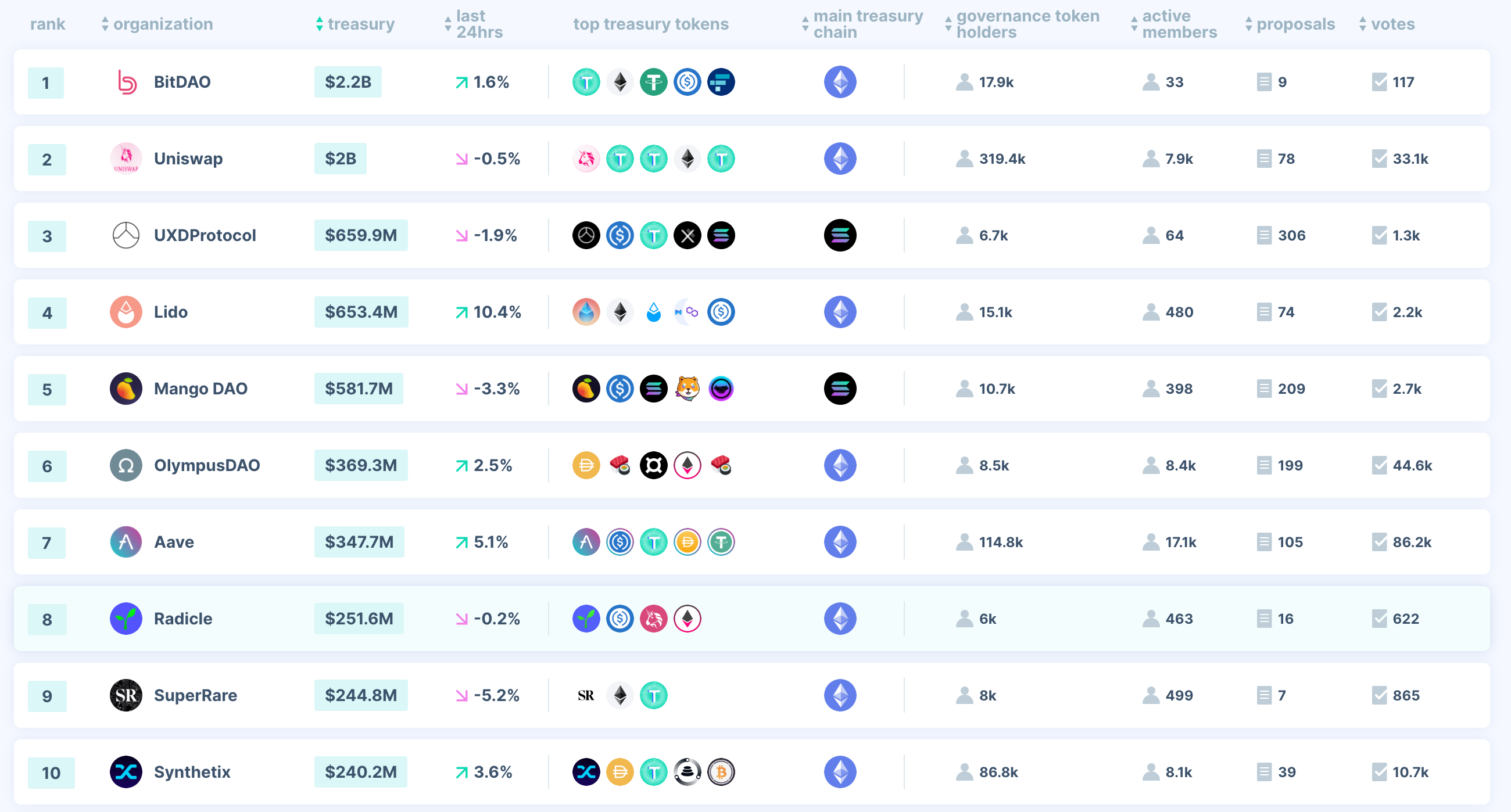The height and width of the screenshot is (812, 1511).
Task: Click the UXDProtocol circle logo
Action: 126,236
